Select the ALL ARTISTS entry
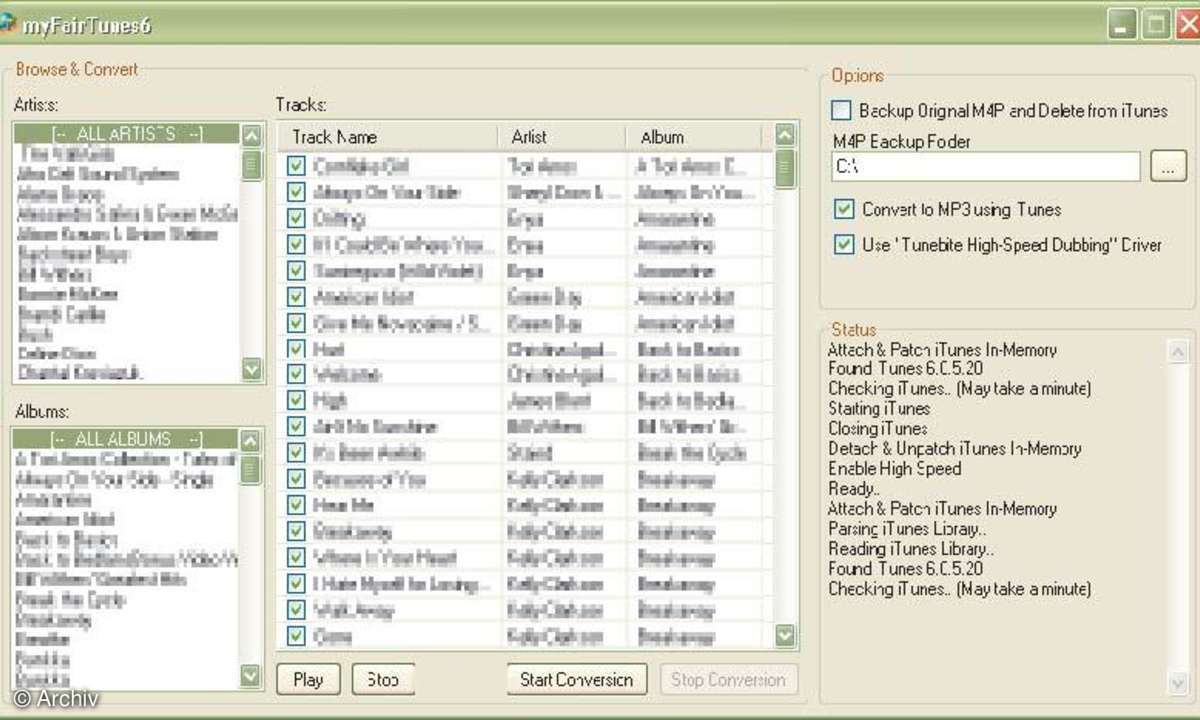The height and width of the screenshot is (720, 1200). [127, 134]
